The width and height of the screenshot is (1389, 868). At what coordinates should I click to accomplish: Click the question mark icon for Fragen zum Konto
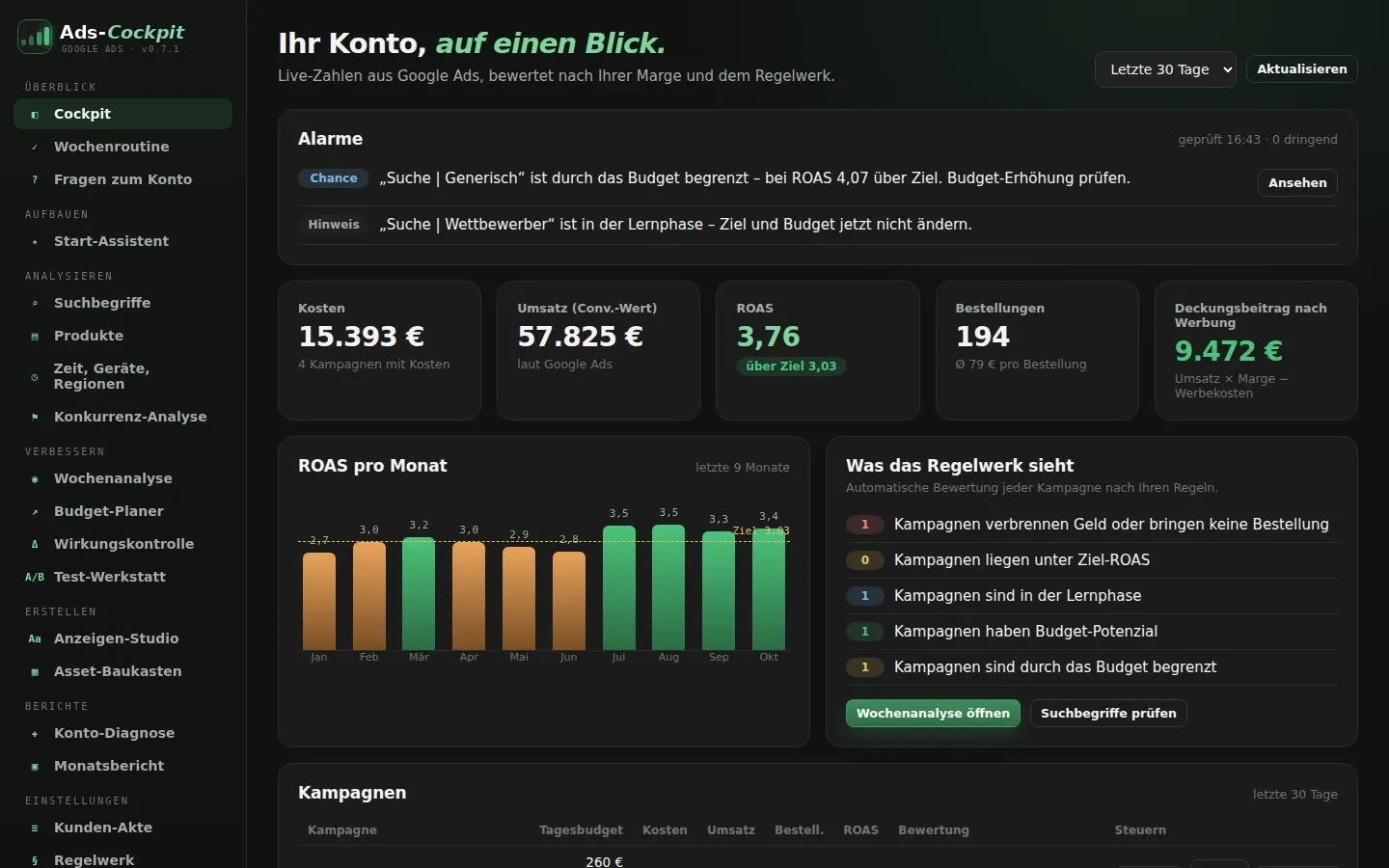click(35, 179)
